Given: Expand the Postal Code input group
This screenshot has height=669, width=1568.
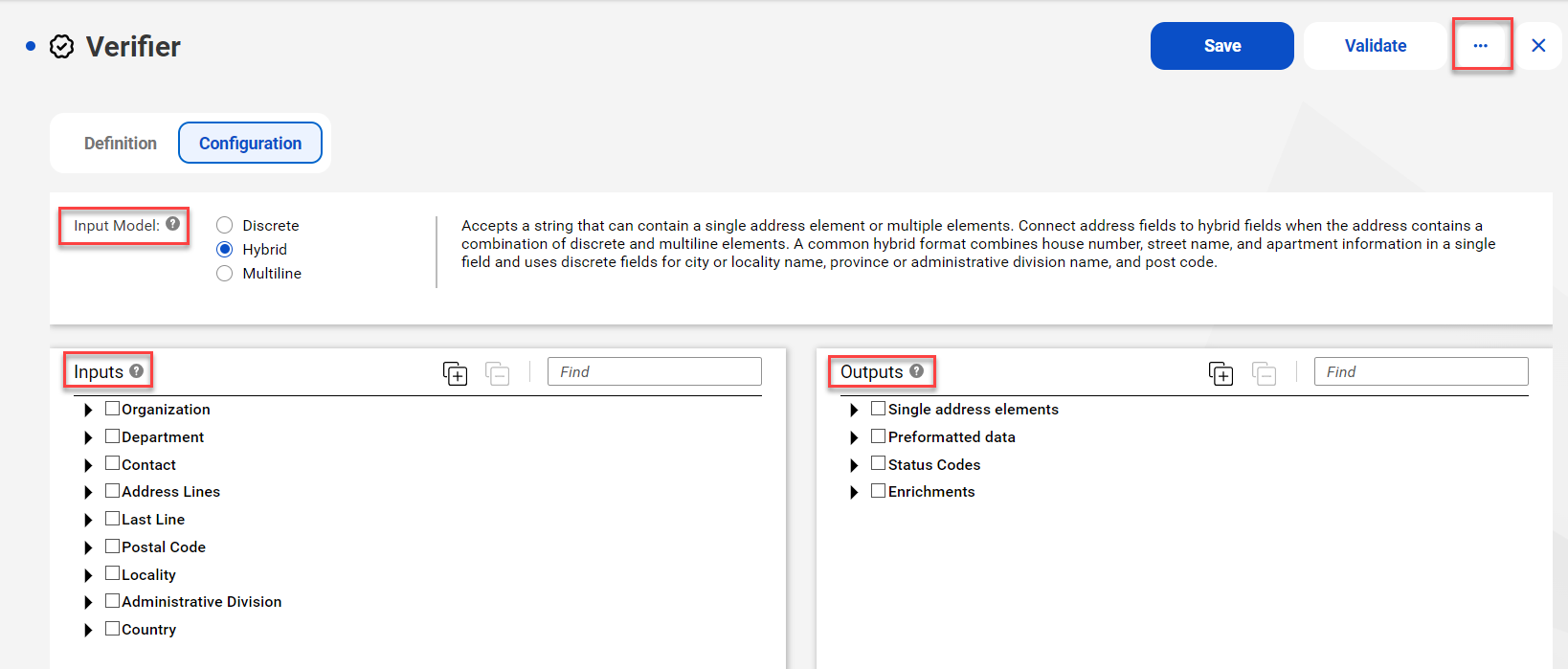Looking at the screenshot, I should (x=88, y=547).
